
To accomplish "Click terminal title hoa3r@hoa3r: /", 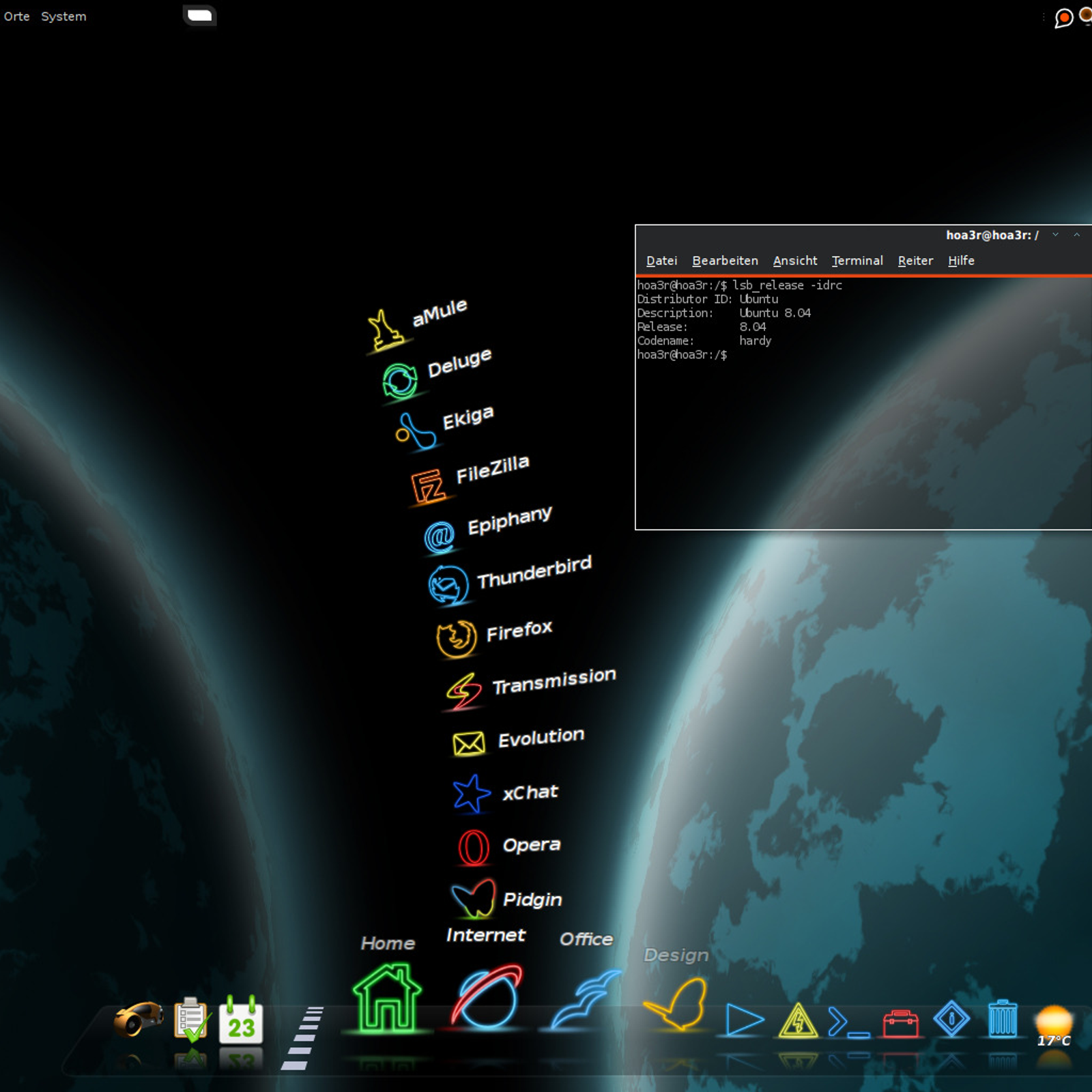I will pos(992,235).
